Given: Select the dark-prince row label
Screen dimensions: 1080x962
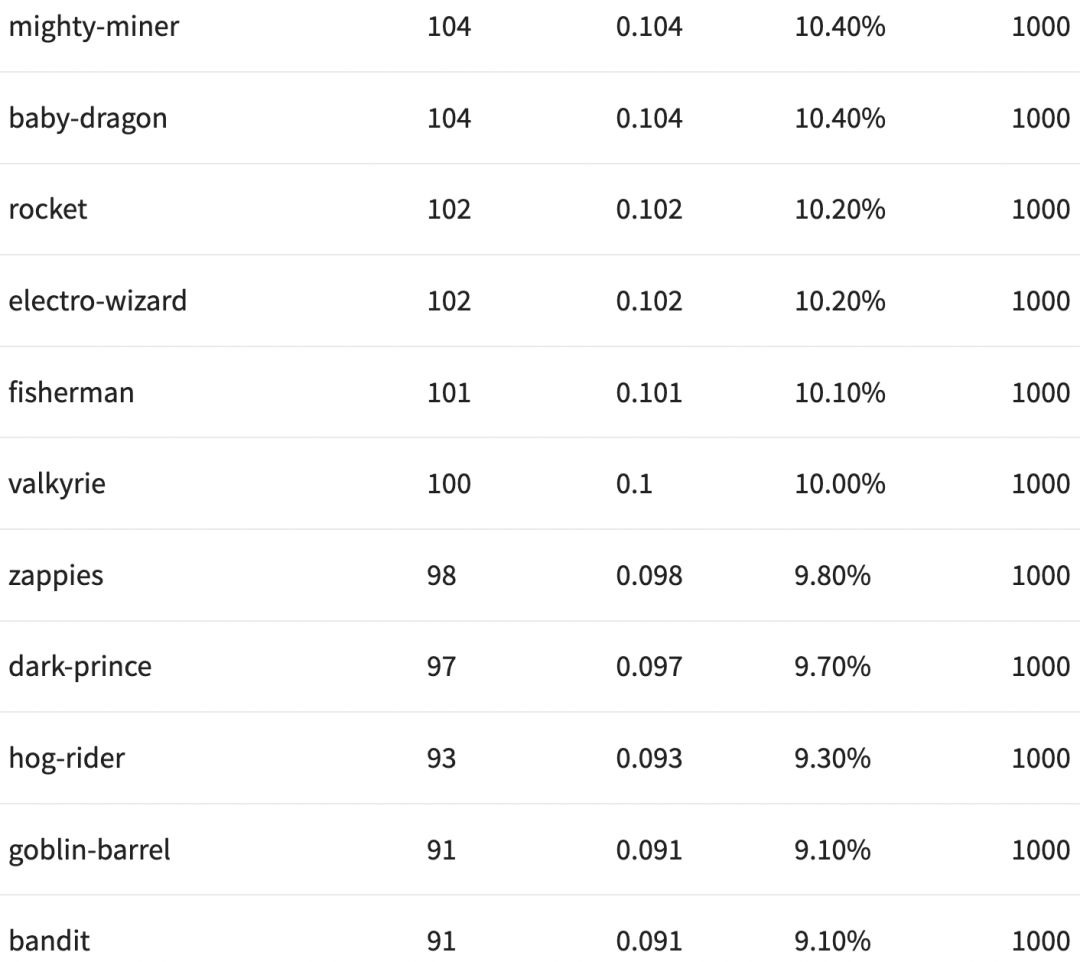Looking at the screenshot, I should (80, 667).
